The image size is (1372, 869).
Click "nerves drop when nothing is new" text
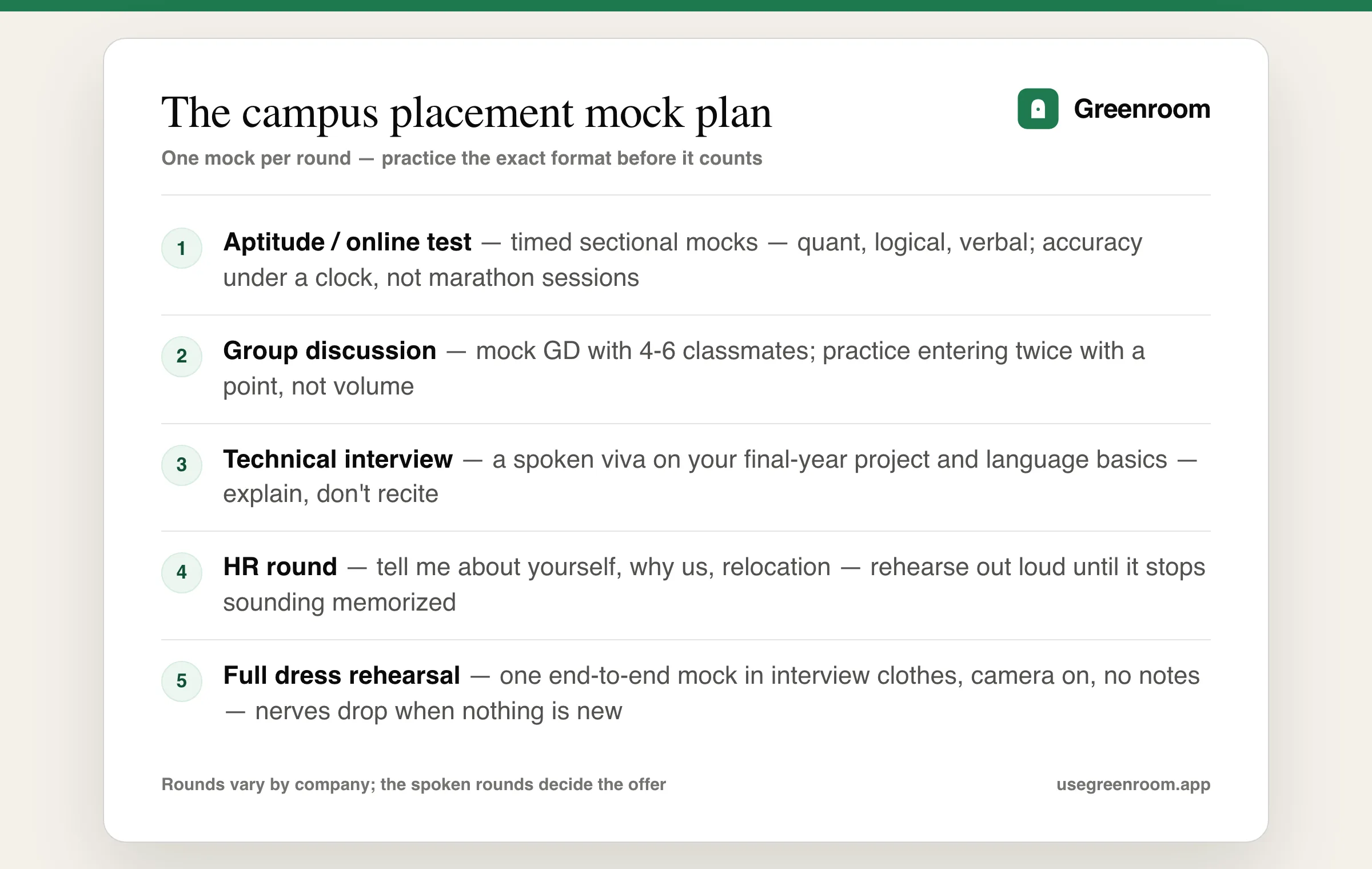point(438,711)
